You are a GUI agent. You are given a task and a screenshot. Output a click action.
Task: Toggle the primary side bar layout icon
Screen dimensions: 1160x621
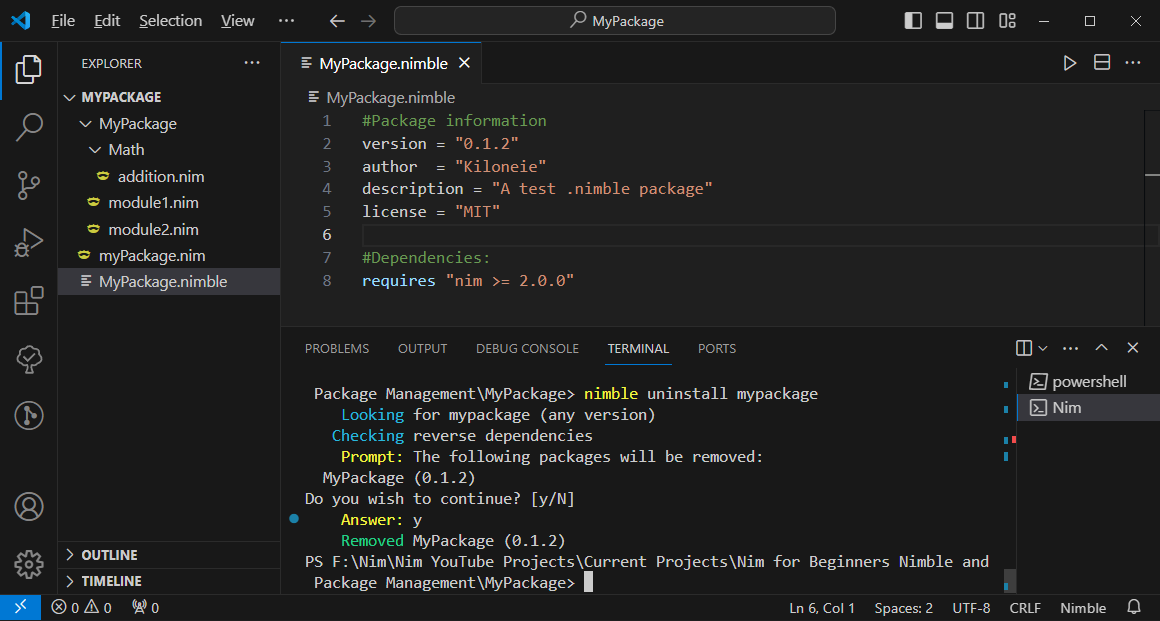click(x=913, y=21)
